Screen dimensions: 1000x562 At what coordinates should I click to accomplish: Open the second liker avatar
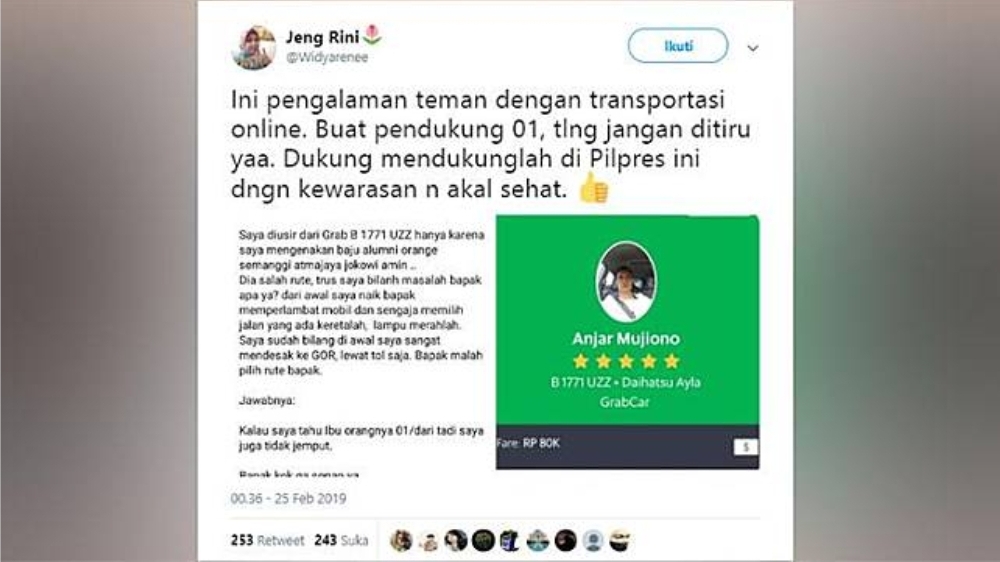pos(429,540)
